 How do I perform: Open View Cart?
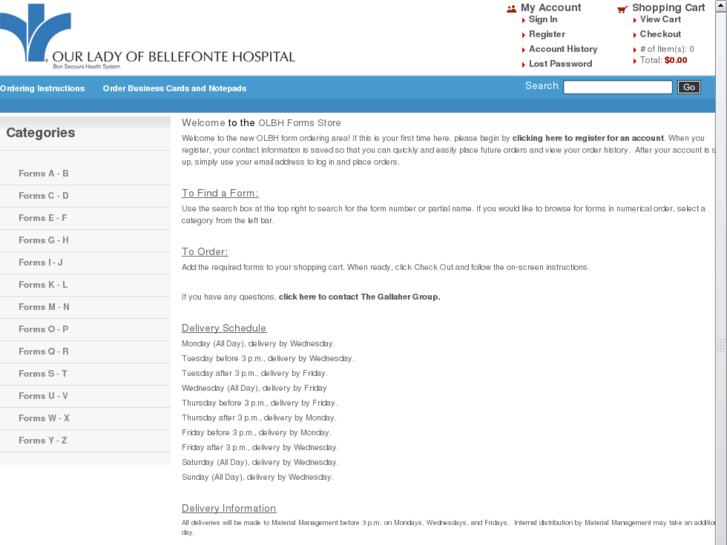click(x=660, y=19)
